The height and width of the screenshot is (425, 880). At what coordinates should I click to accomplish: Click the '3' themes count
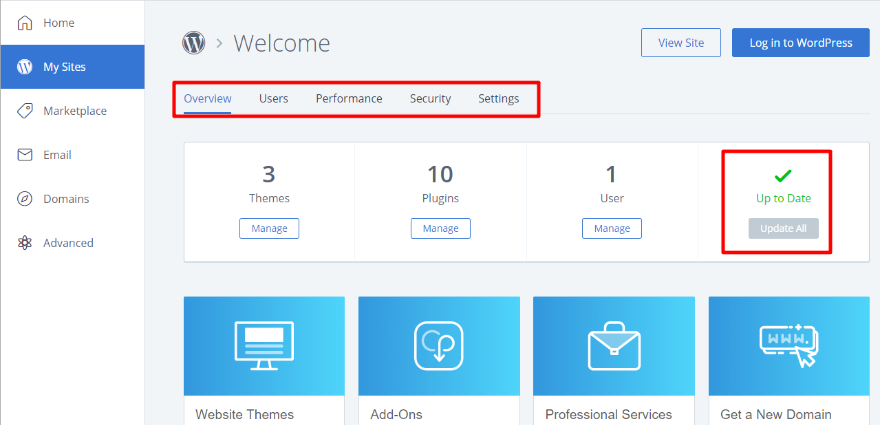pyautogui.click(x=269, y=175)
